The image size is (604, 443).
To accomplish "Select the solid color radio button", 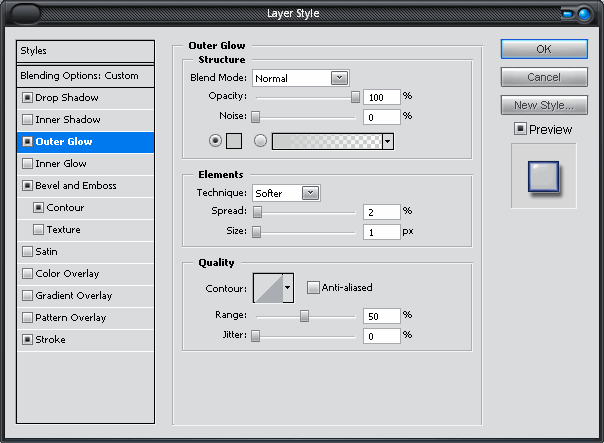I will pos(214,141).
